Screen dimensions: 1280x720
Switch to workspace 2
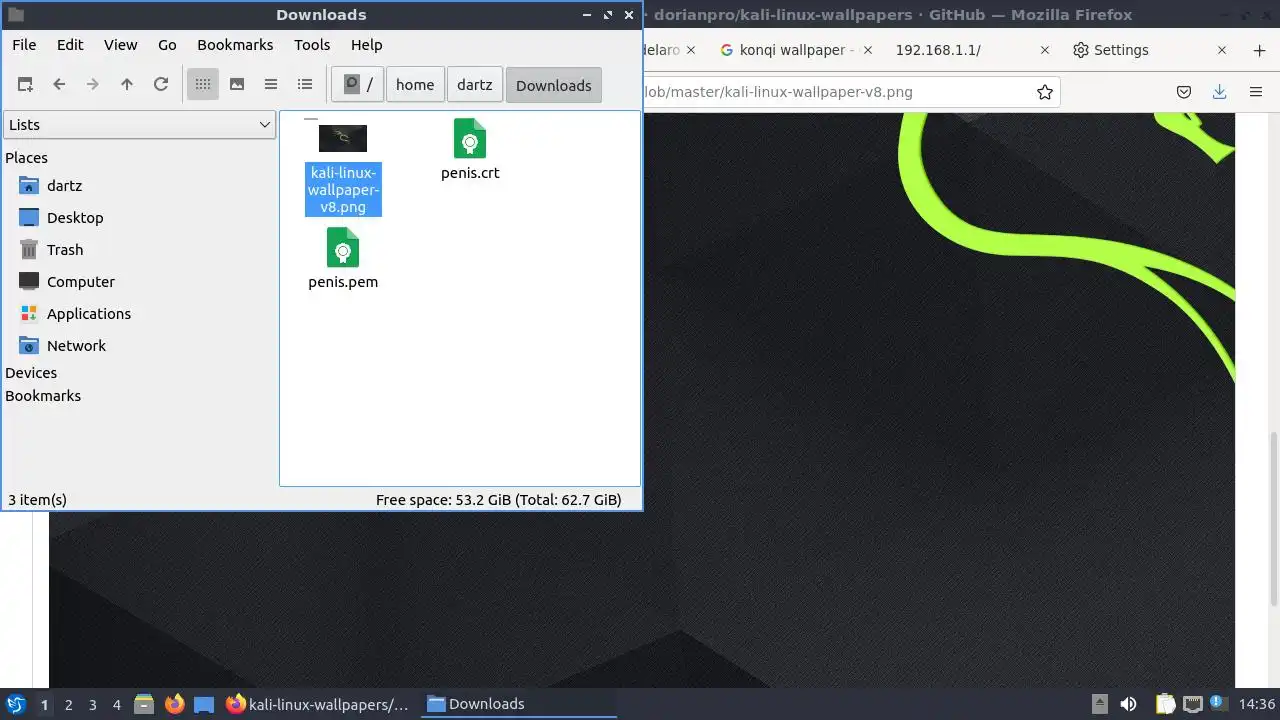pyautogui.click(x=68, y=704)
